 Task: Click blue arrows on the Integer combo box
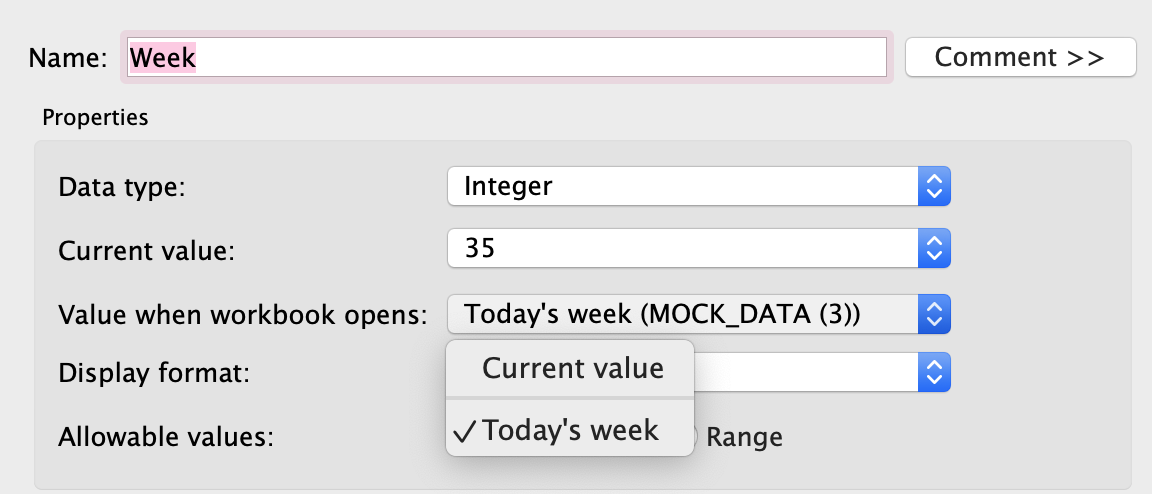tap(933, 186)
